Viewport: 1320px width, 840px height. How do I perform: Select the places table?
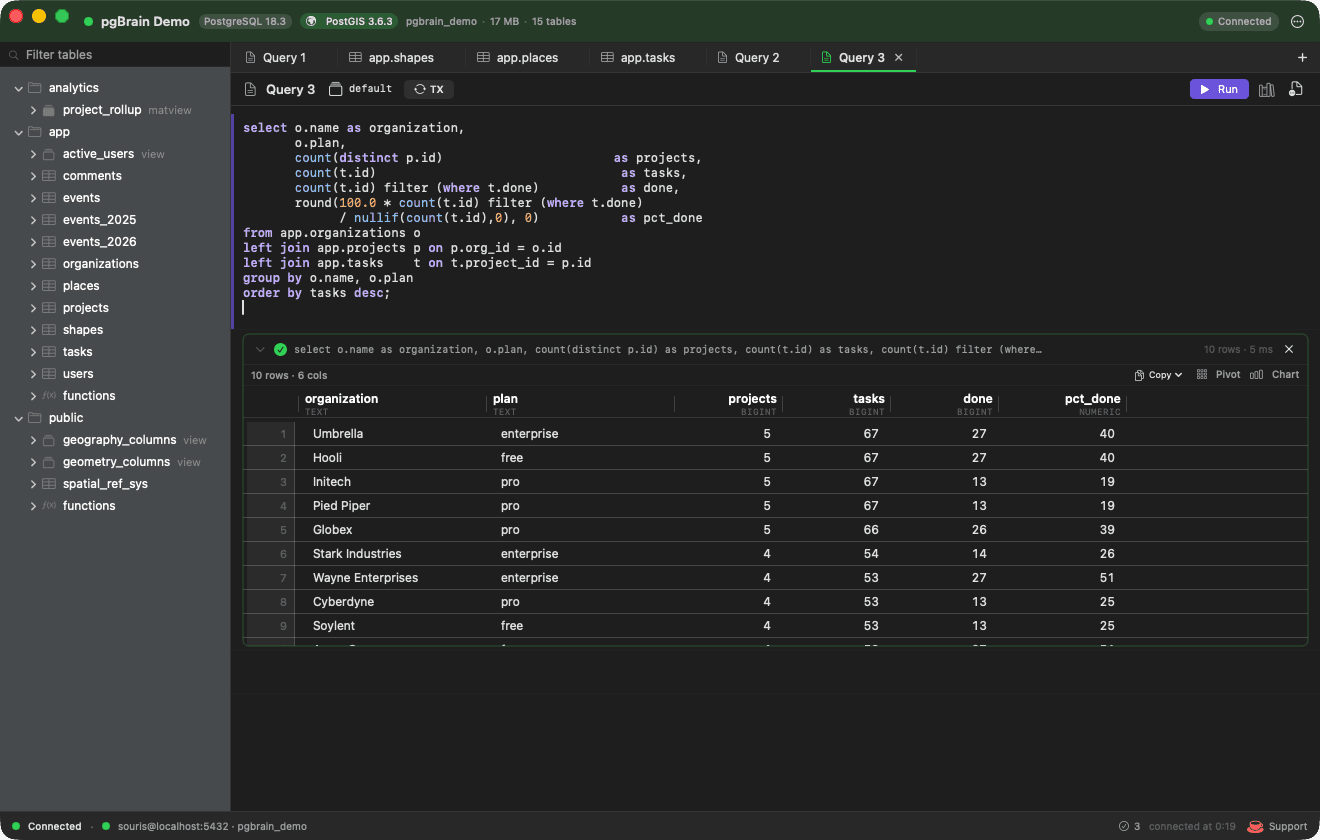81,286
